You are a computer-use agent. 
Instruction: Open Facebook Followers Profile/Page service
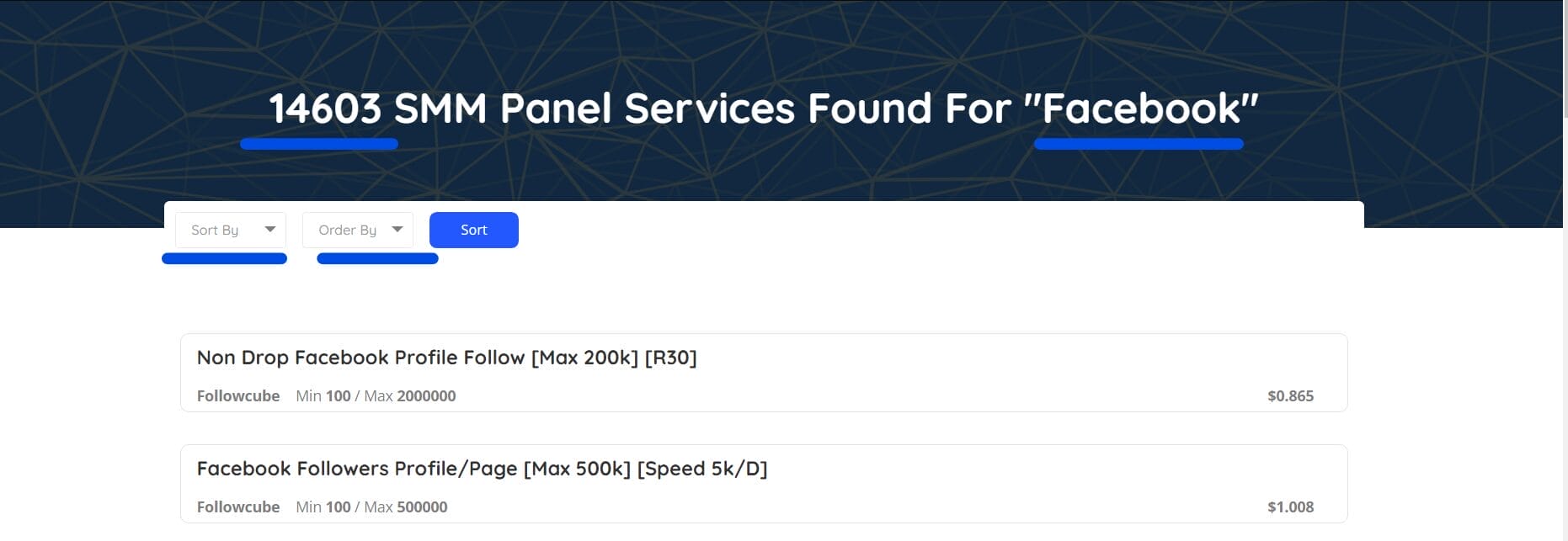[x=482, y=469]
